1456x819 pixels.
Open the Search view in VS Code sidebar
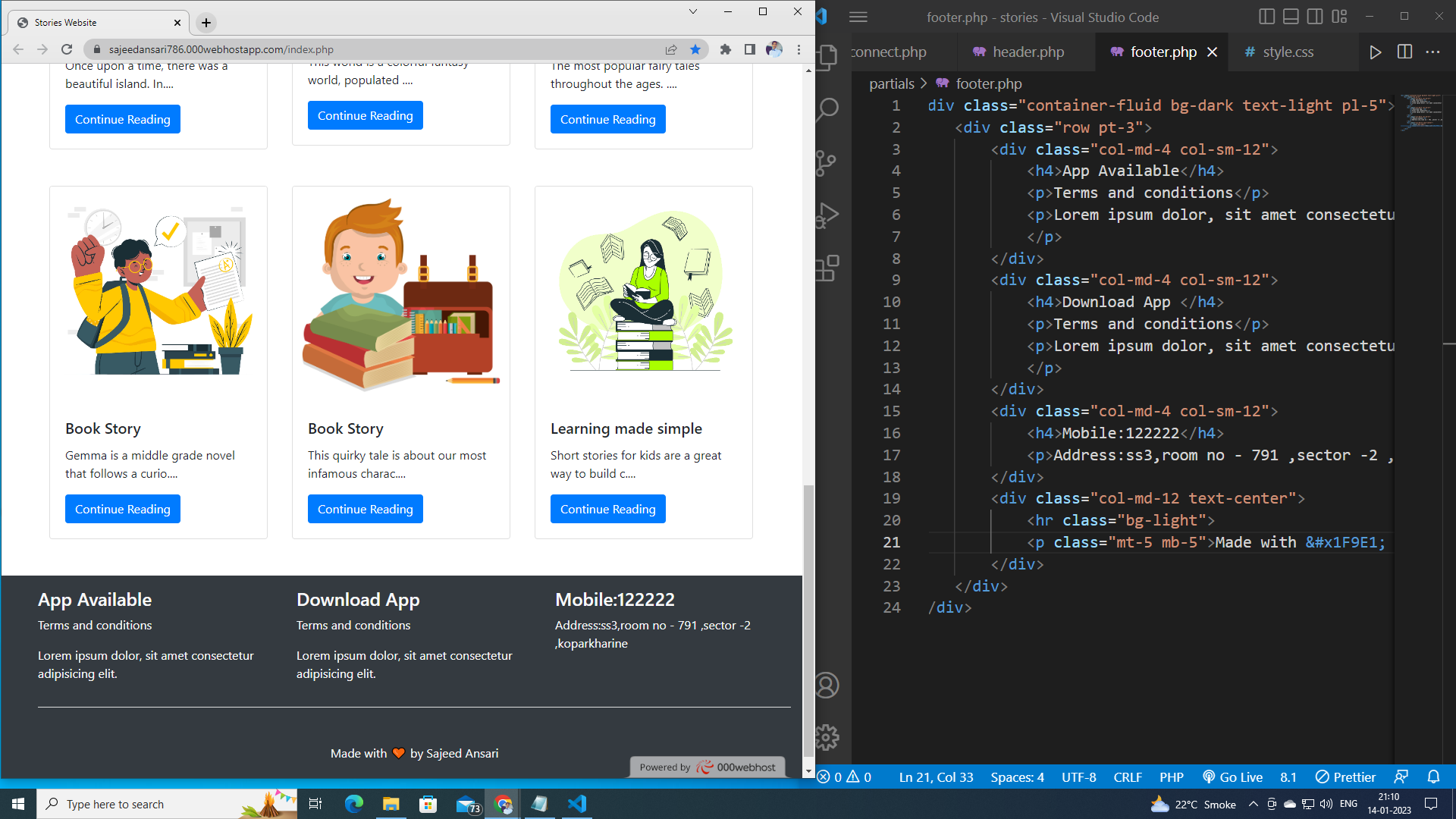tap(827, 108)
